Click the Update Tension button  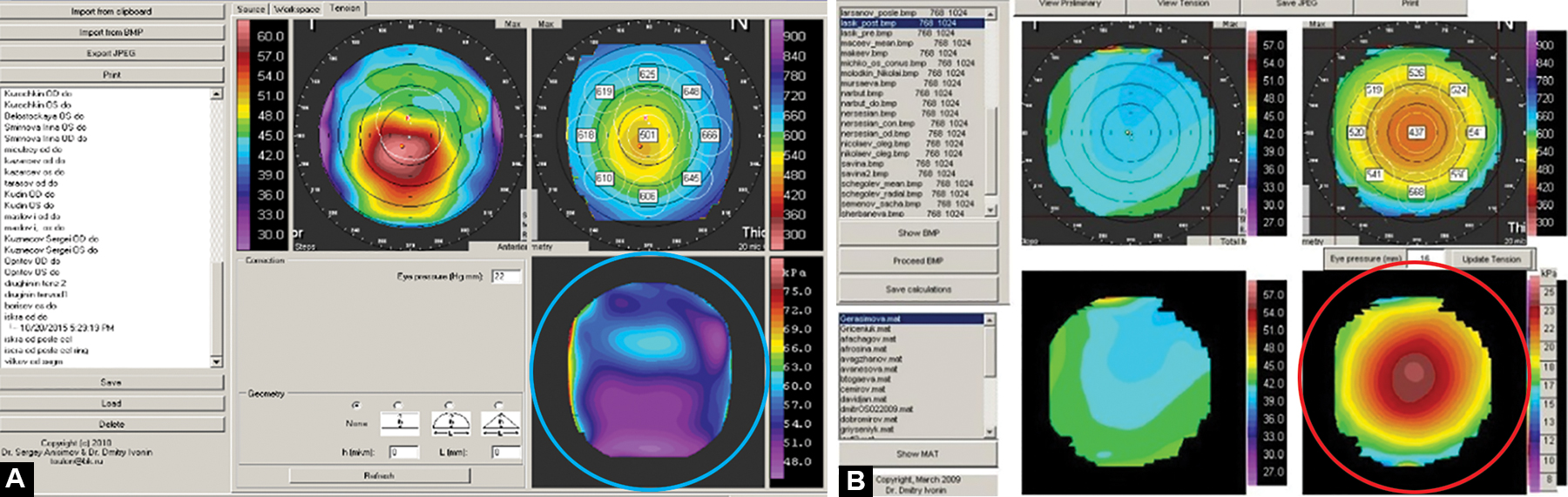click(x=1490, y=259)
